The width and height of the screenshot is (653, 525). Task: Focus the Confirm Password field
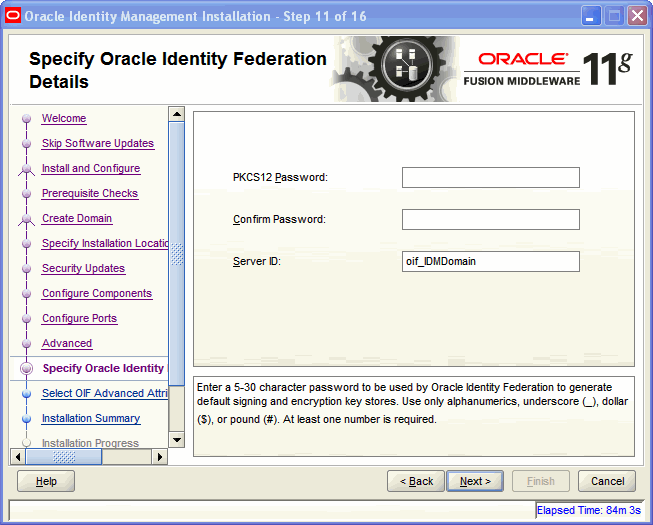(491, 219)
